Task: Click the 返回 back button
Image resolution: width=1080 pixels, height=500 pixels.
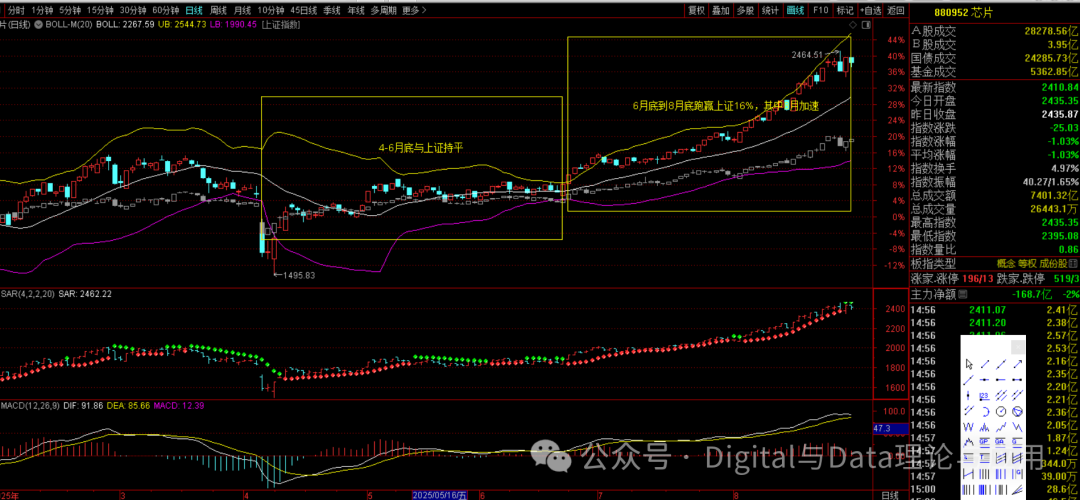Action: coord(896,10)
